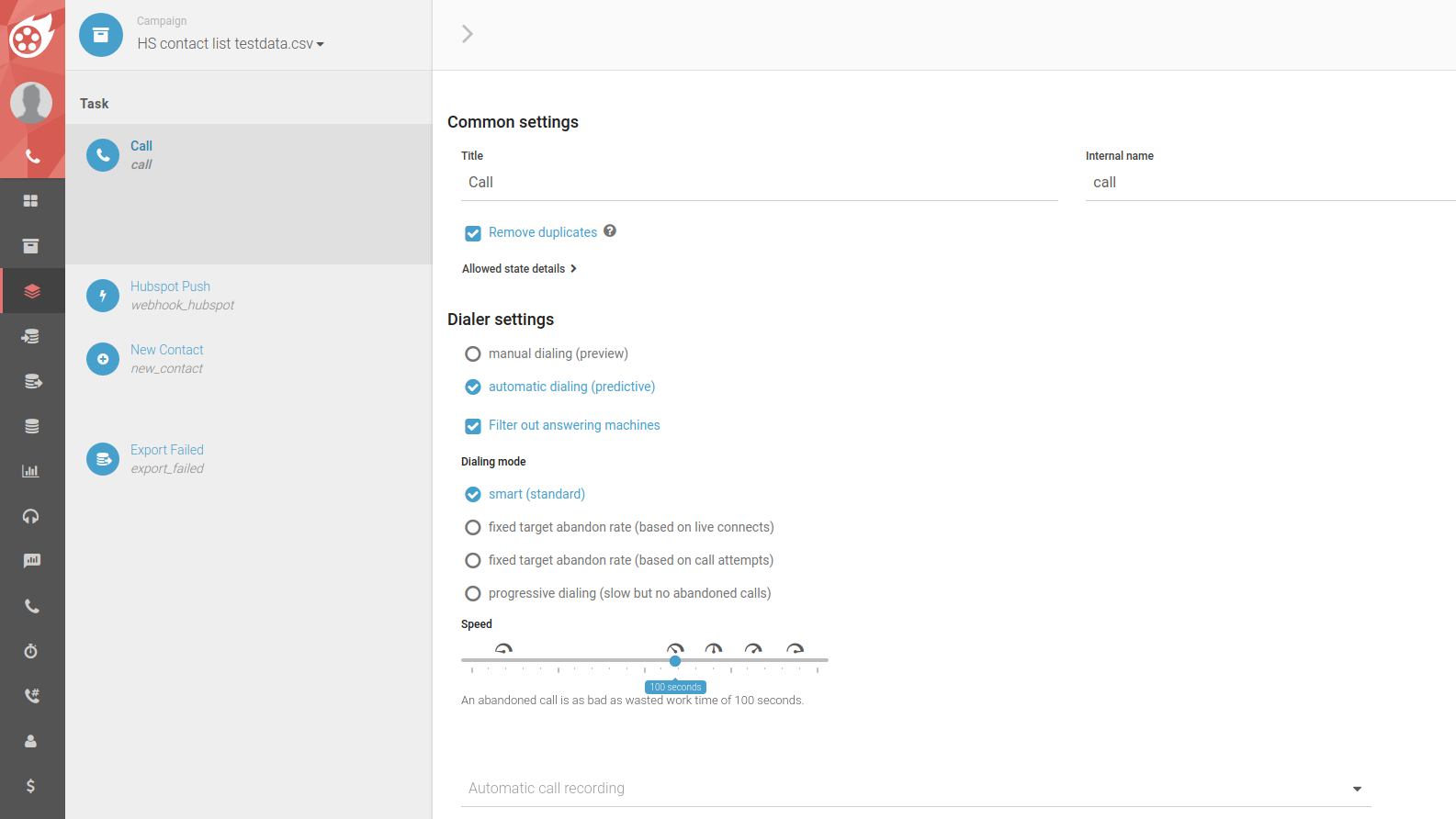
Task: Click the dollar sign billing icon
Action: pyautogui.click(x=30, y=786)
